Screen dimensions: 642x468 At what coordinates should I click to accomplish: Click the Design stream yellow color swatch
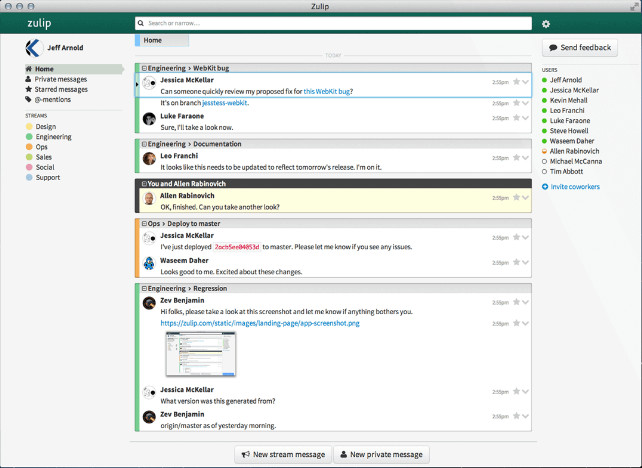pyautogui.click(x=29, y=127)
